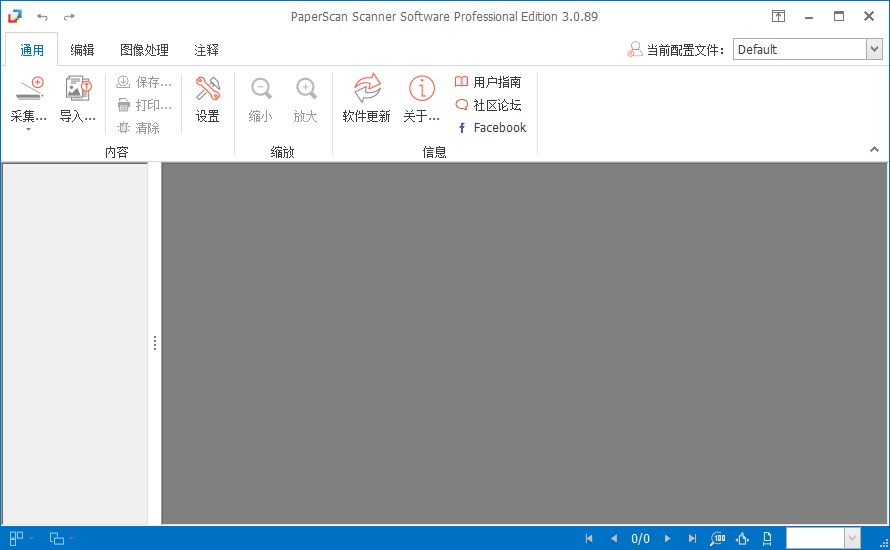Click the thumbnail layout icon in status bar
Screen dimensions: 890x550
click(x=16, y=538)
